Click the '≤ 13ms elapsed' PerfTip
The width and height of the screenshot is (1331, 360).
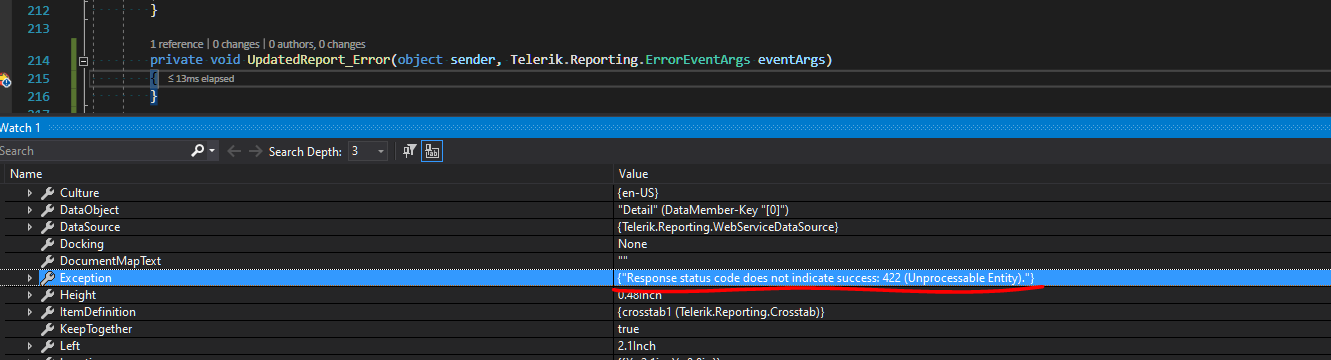(200, 78)
